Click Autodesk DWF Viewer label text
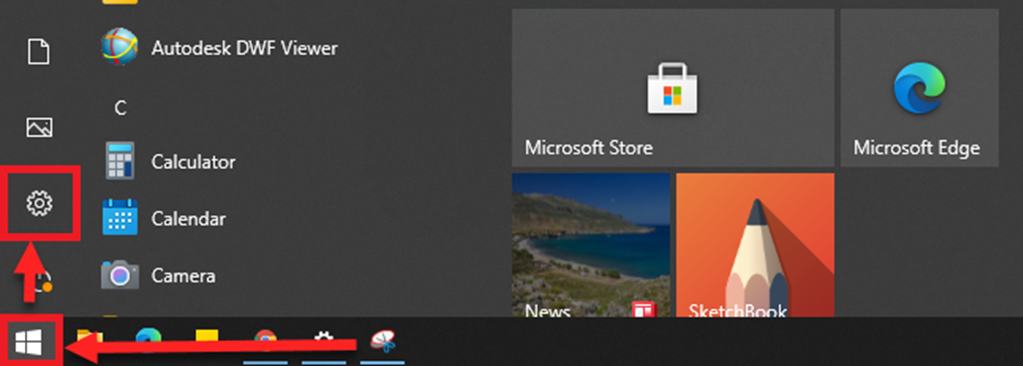This screenshot has width=1023, height=366. coord(245,48)
